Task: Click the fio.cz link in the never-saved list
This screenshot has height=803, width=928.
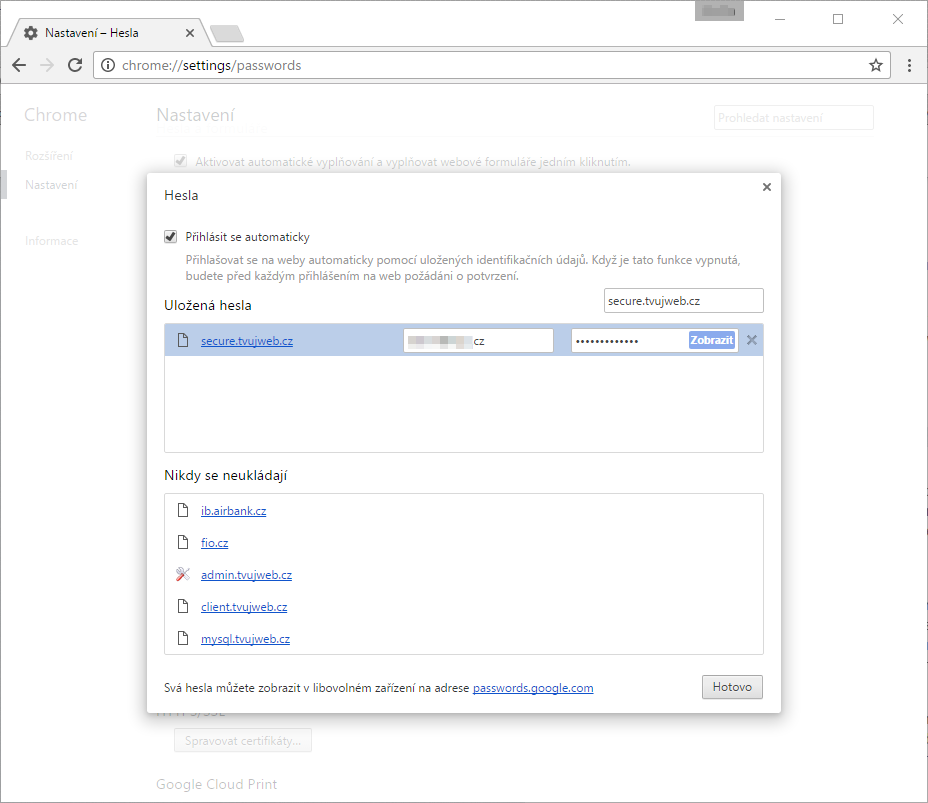Action: click(214, 543)
